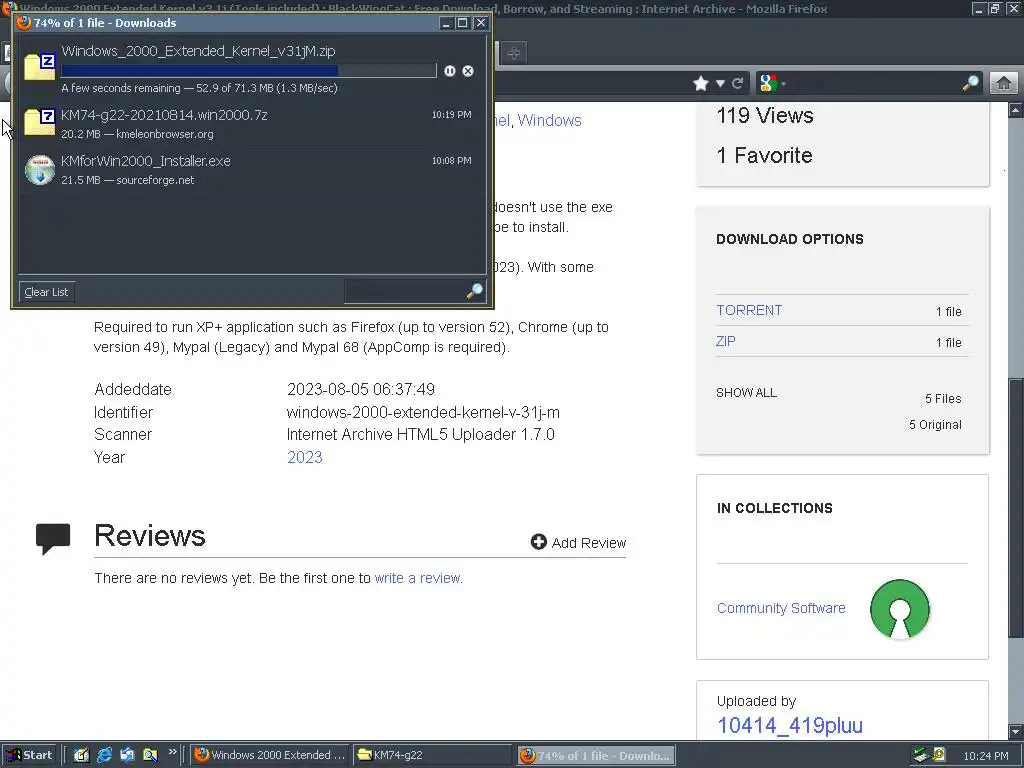Image resolution: width=1024 pixels, height=768 pixels.
Task: Switch to KM74-g22 folder taskbar button
Action: [432, 755]
